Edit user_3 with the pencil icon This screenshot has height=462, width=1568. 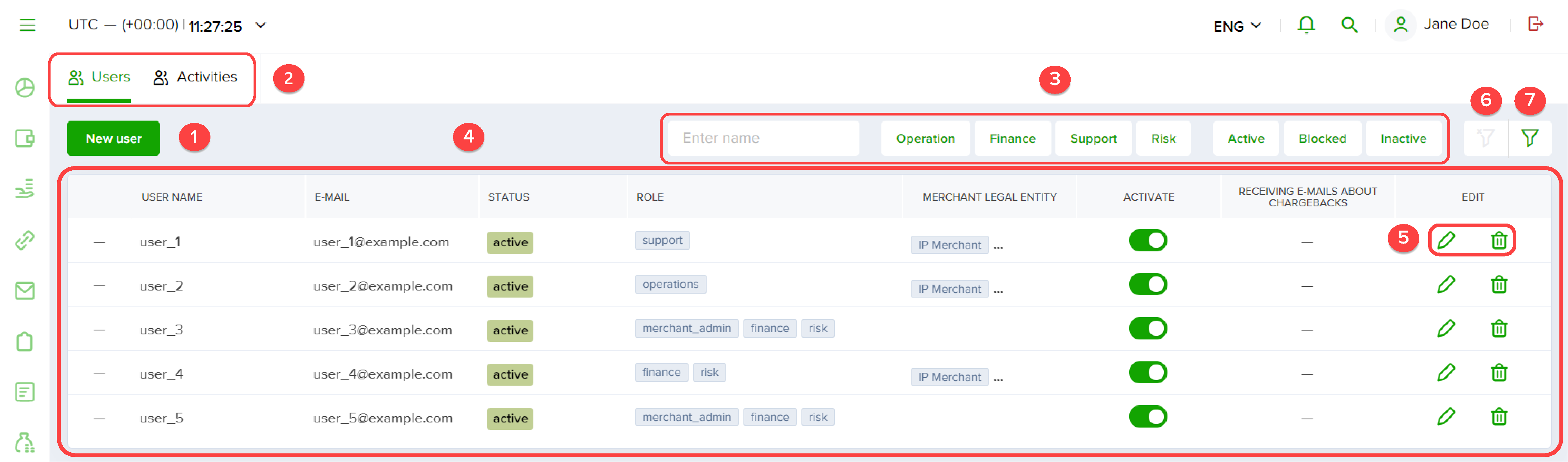coord(1446,329)
